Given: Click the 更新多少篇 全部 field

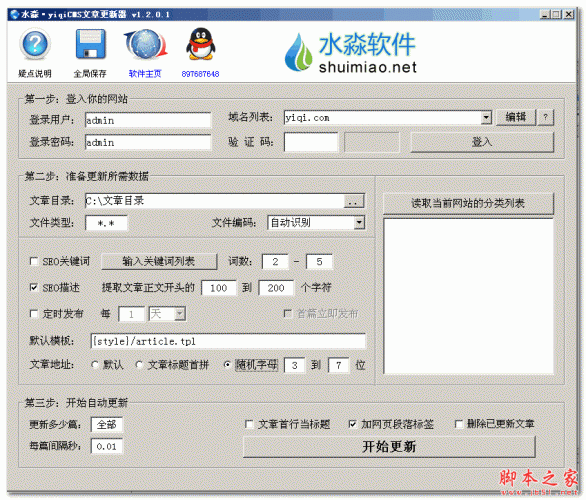Looking at the screenshot, I should [x=107, y=425].
